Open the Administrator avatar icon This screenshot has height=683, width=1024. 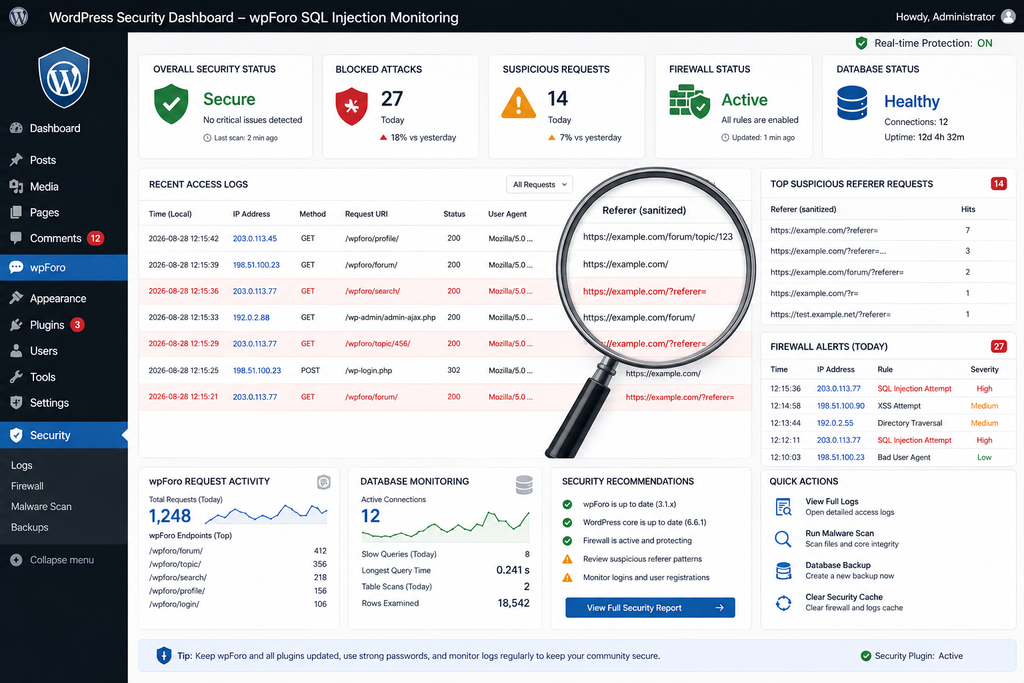pos(1008,17)
